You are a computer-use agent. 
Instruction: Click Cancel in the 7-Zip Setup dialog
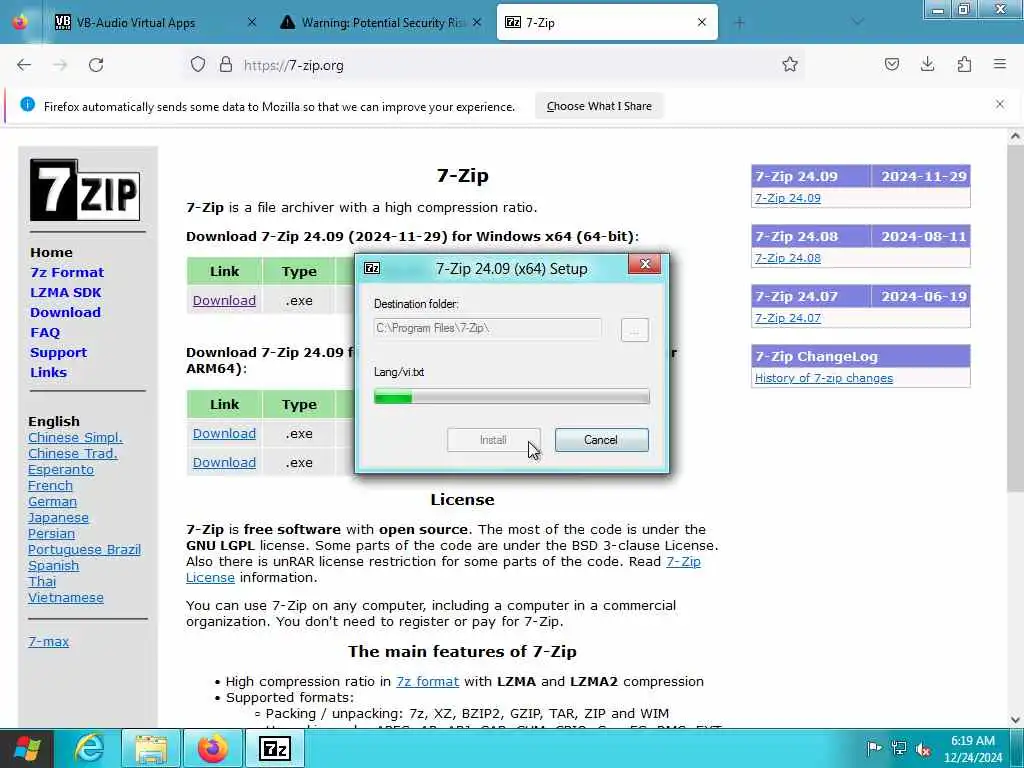click(601, 440)
